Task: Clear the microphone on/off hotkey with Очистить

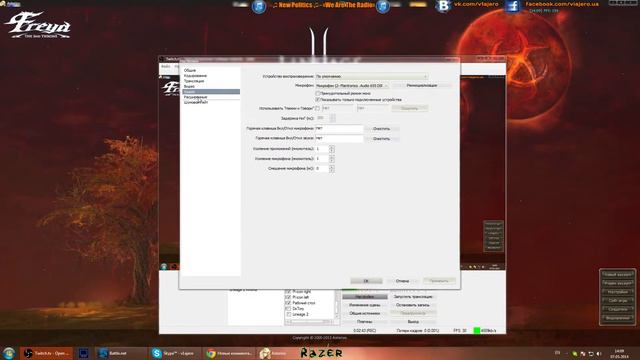Action: tap(382, 129)
